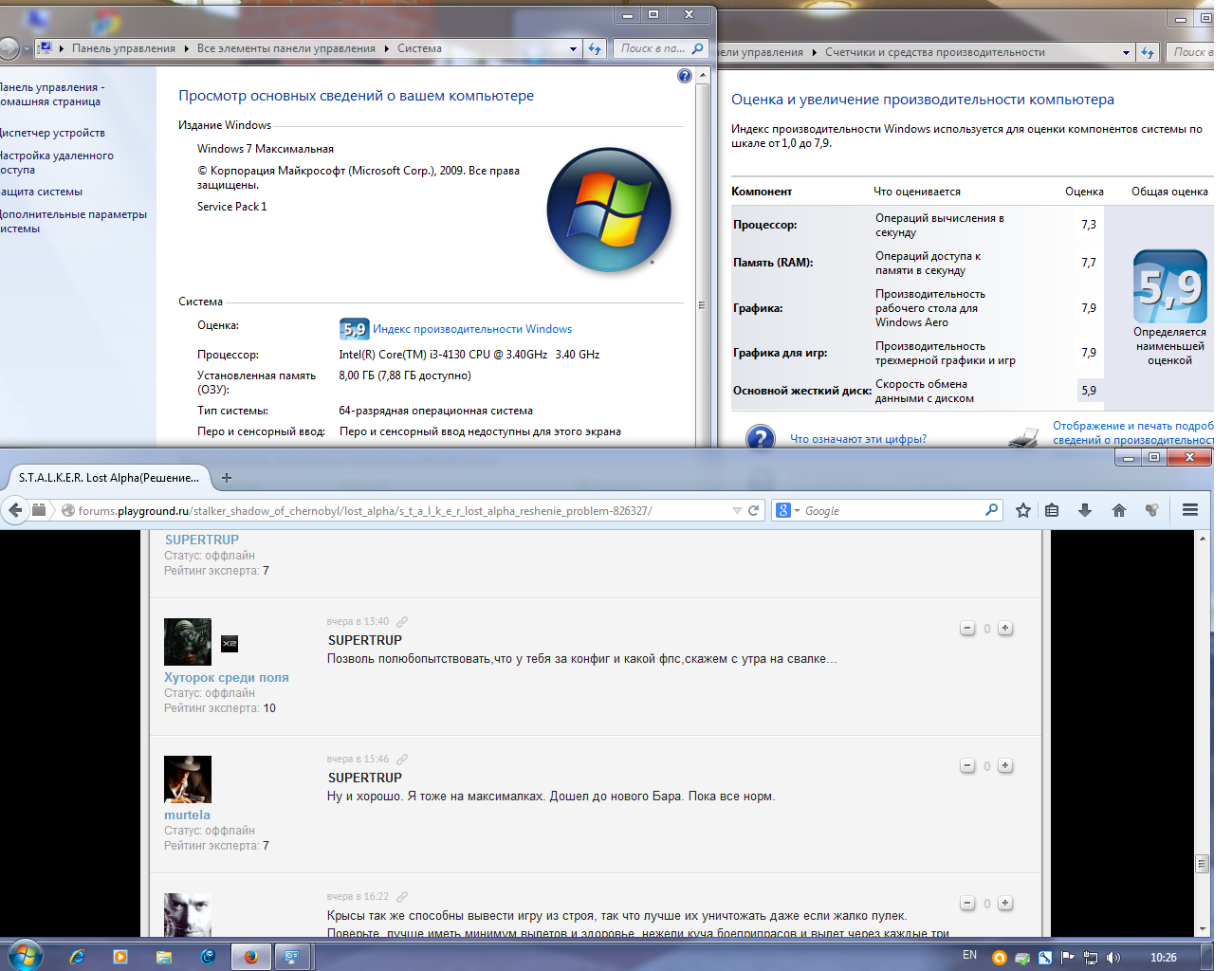Click the Firefox back arrow button

pyautogui.click(x=15, y=510)
